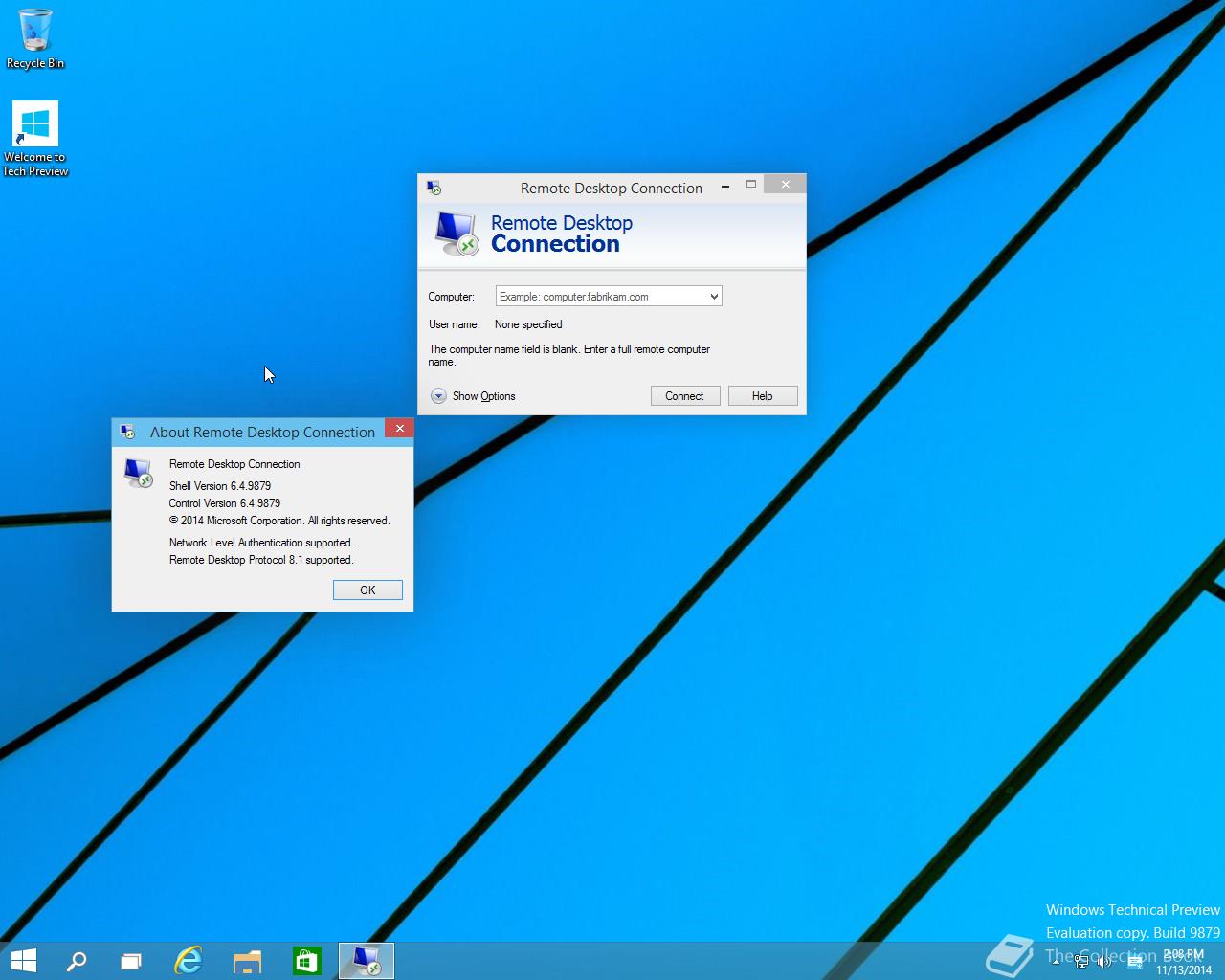Open taskbar Search magnifier
Image resolution: width=1225 pixels, height=980 pixels.
point(76,961)
